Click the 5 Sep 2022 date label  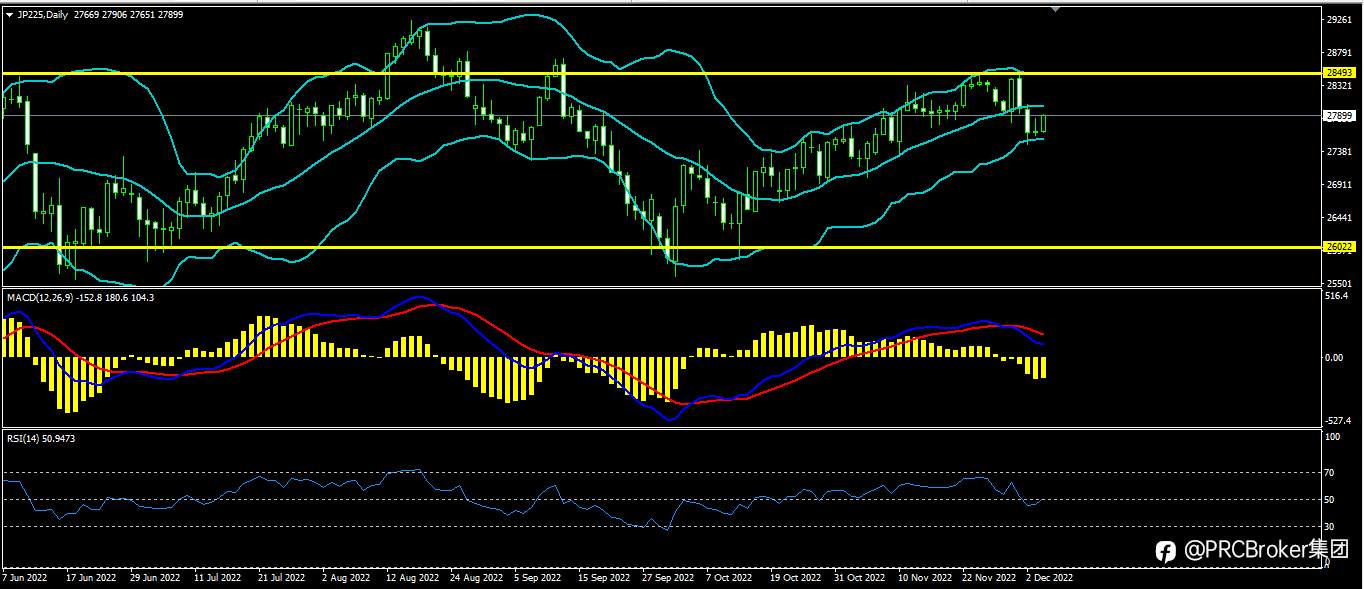540,577
